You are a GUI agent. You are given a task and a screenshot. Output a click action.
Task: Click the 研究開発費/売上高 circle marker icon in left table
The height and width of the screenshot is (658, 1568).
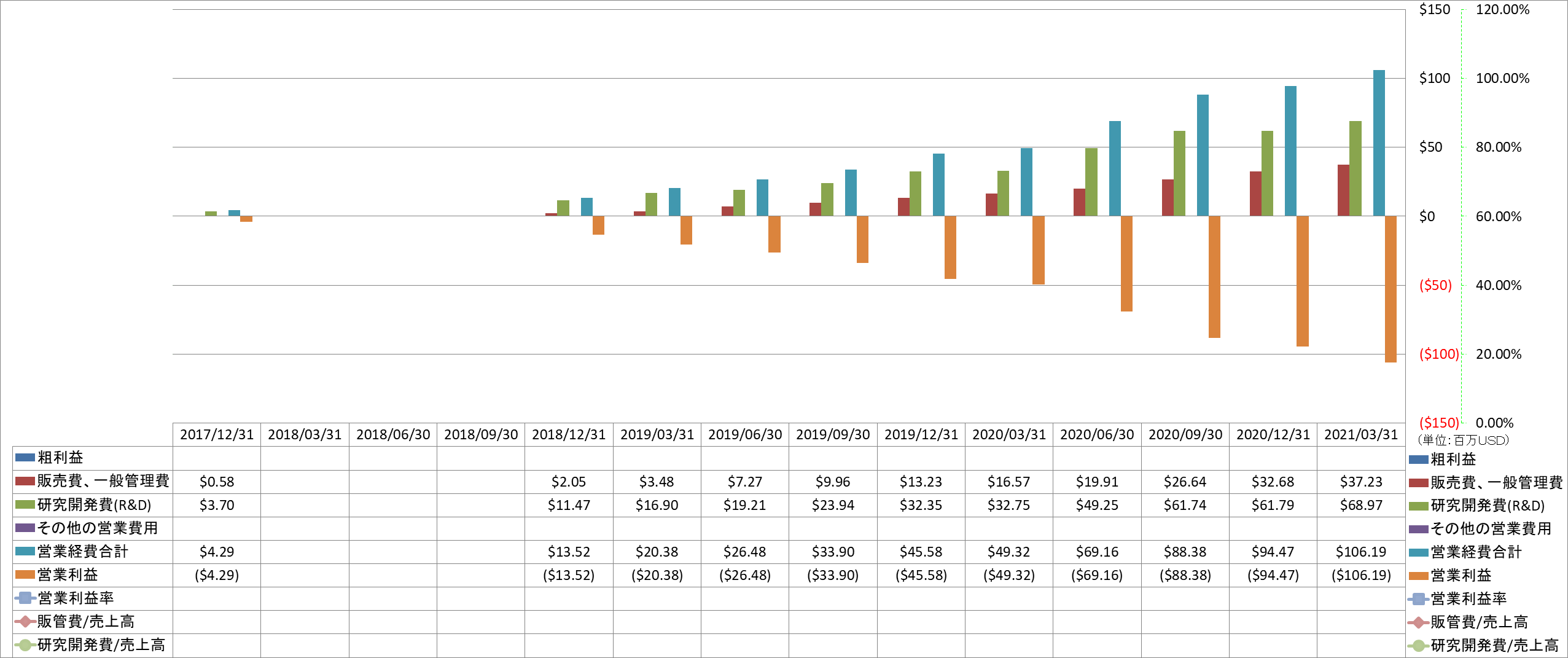click(x=25, y=644)
